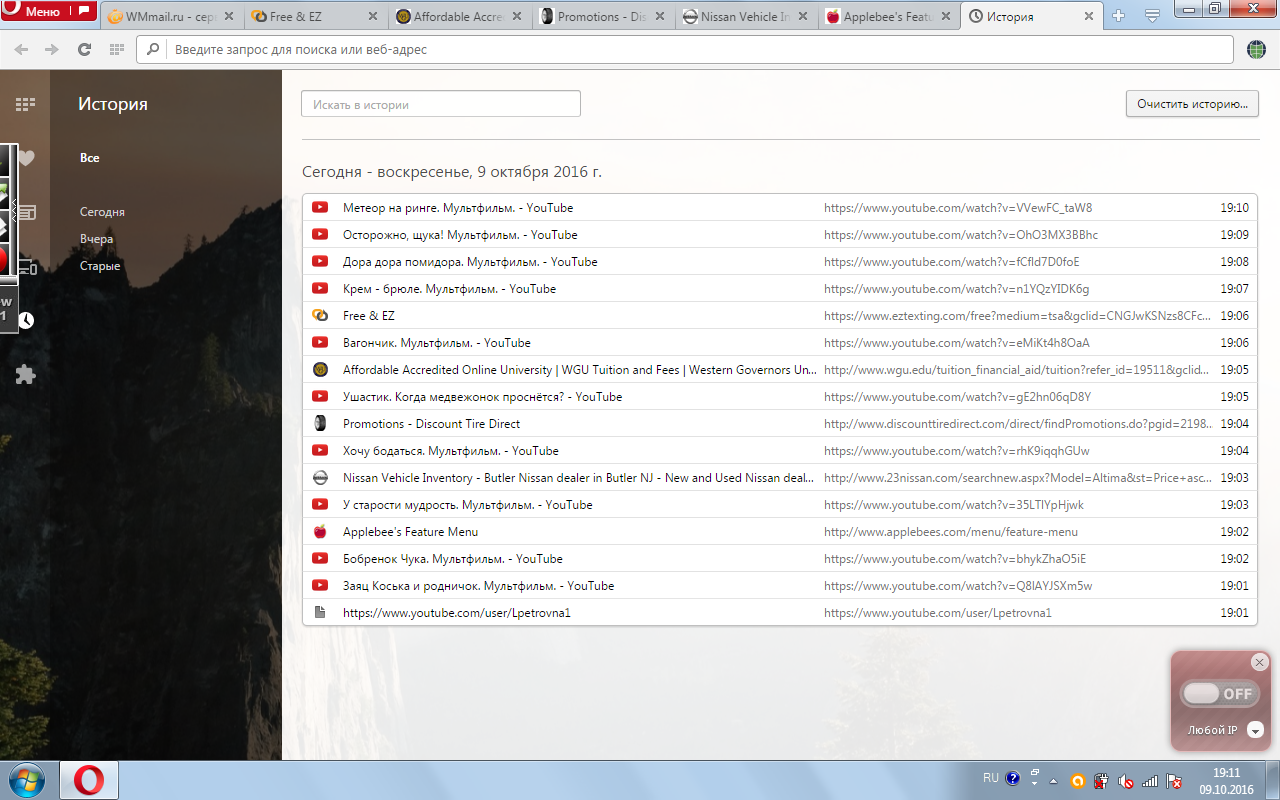Reload the current page

84,49
